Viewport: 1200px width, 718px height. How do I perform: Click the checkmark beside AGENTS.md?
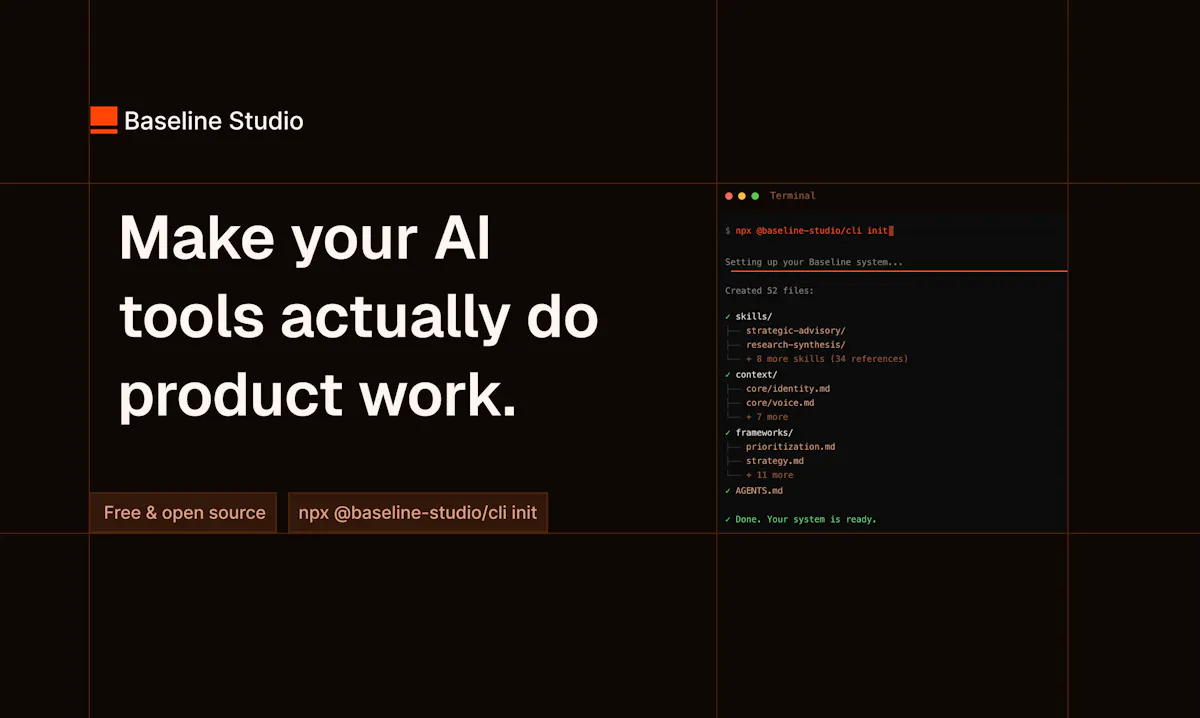coord(728,491)
